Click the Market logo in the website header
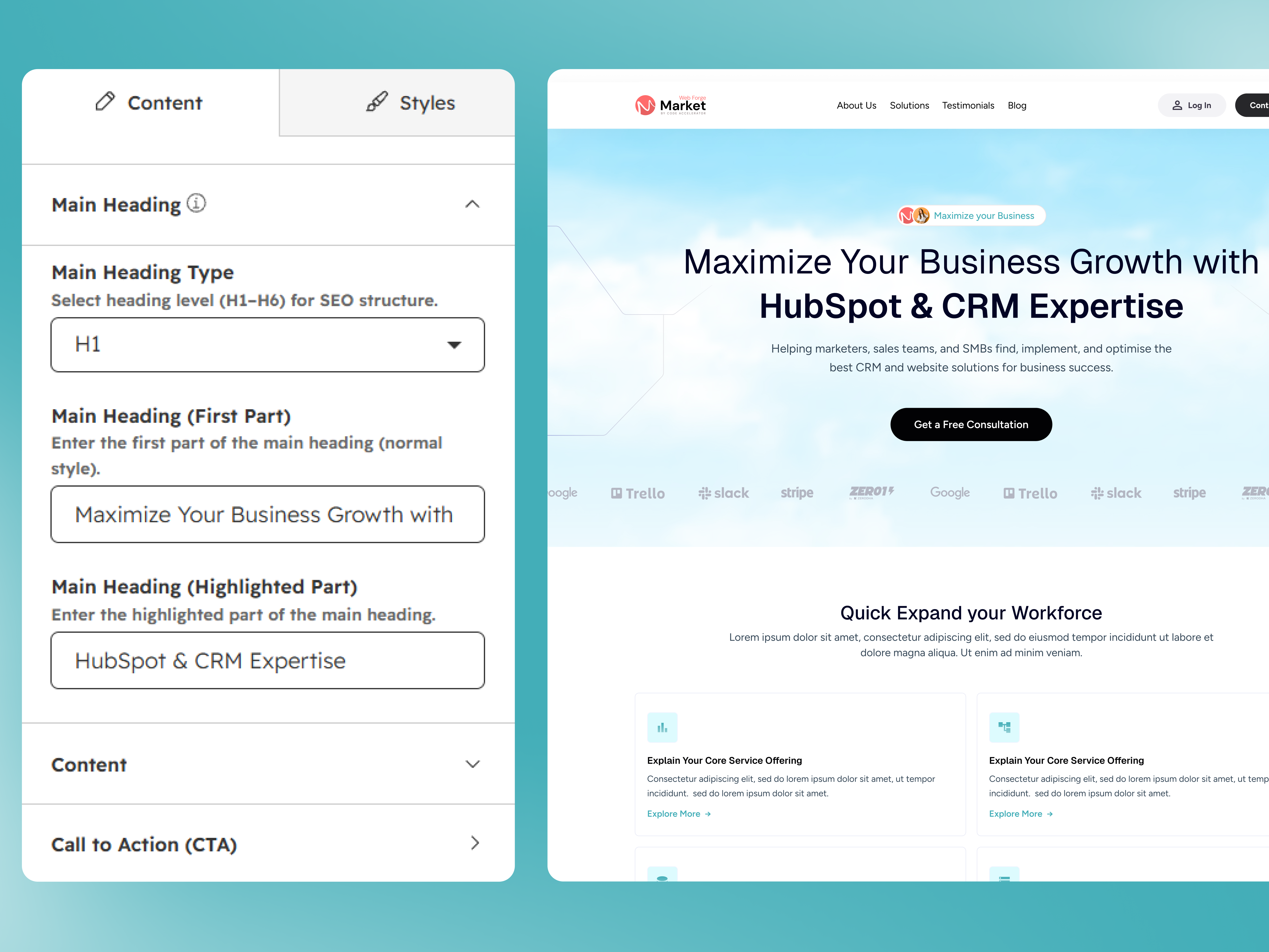1269x952 pixels. click(x=671, y=105)
